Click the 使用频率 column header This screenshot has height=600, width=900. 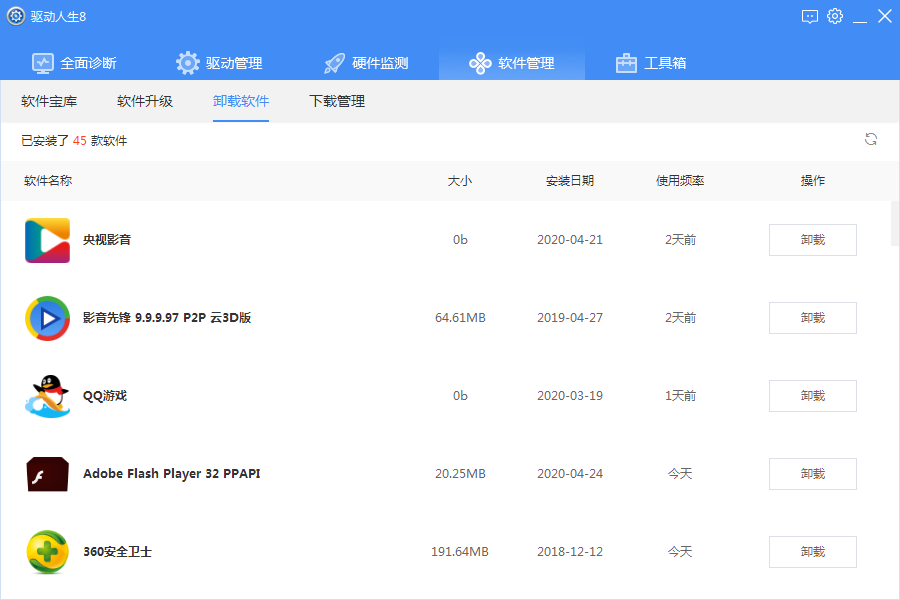679,181
